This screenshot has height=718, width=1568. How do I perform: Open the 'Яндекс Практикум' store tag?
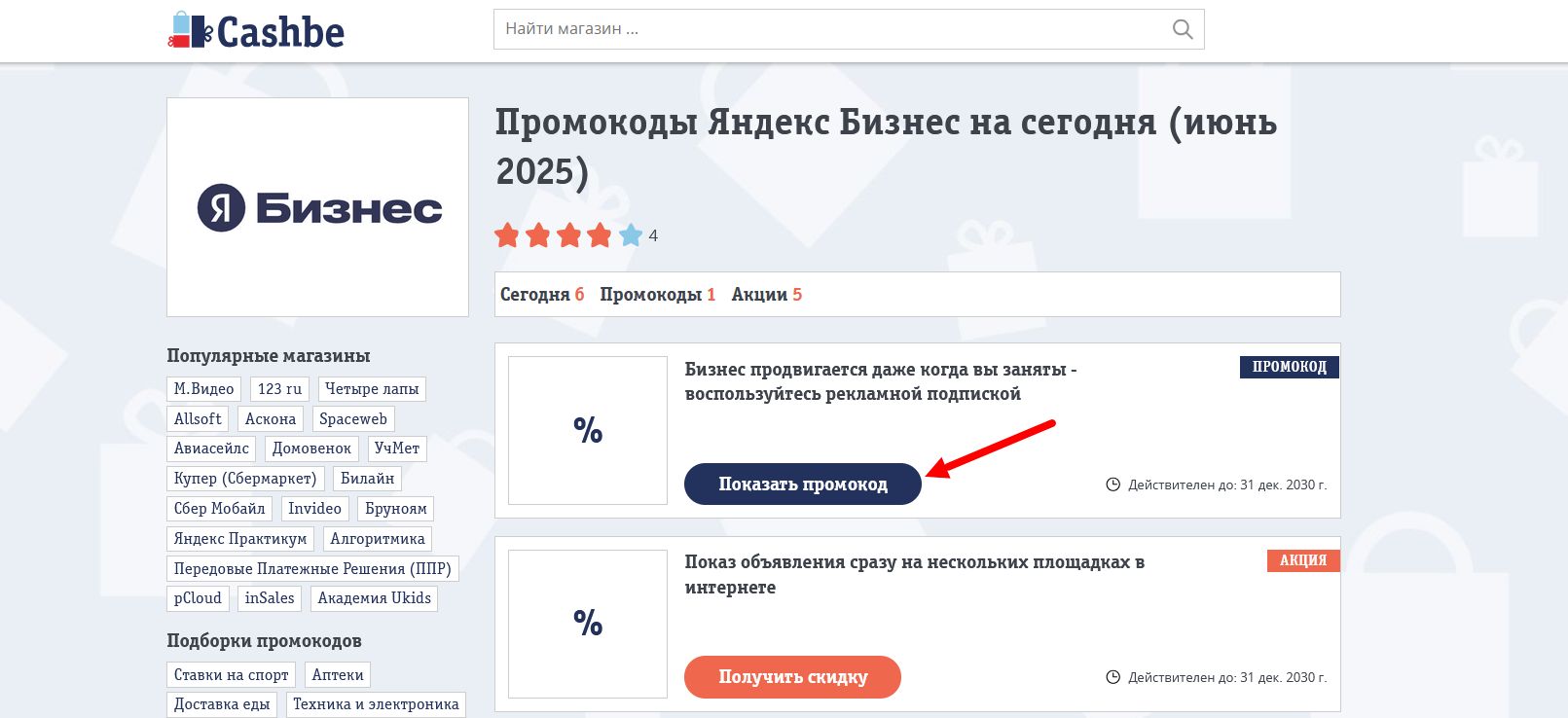(x=240, y=539)
